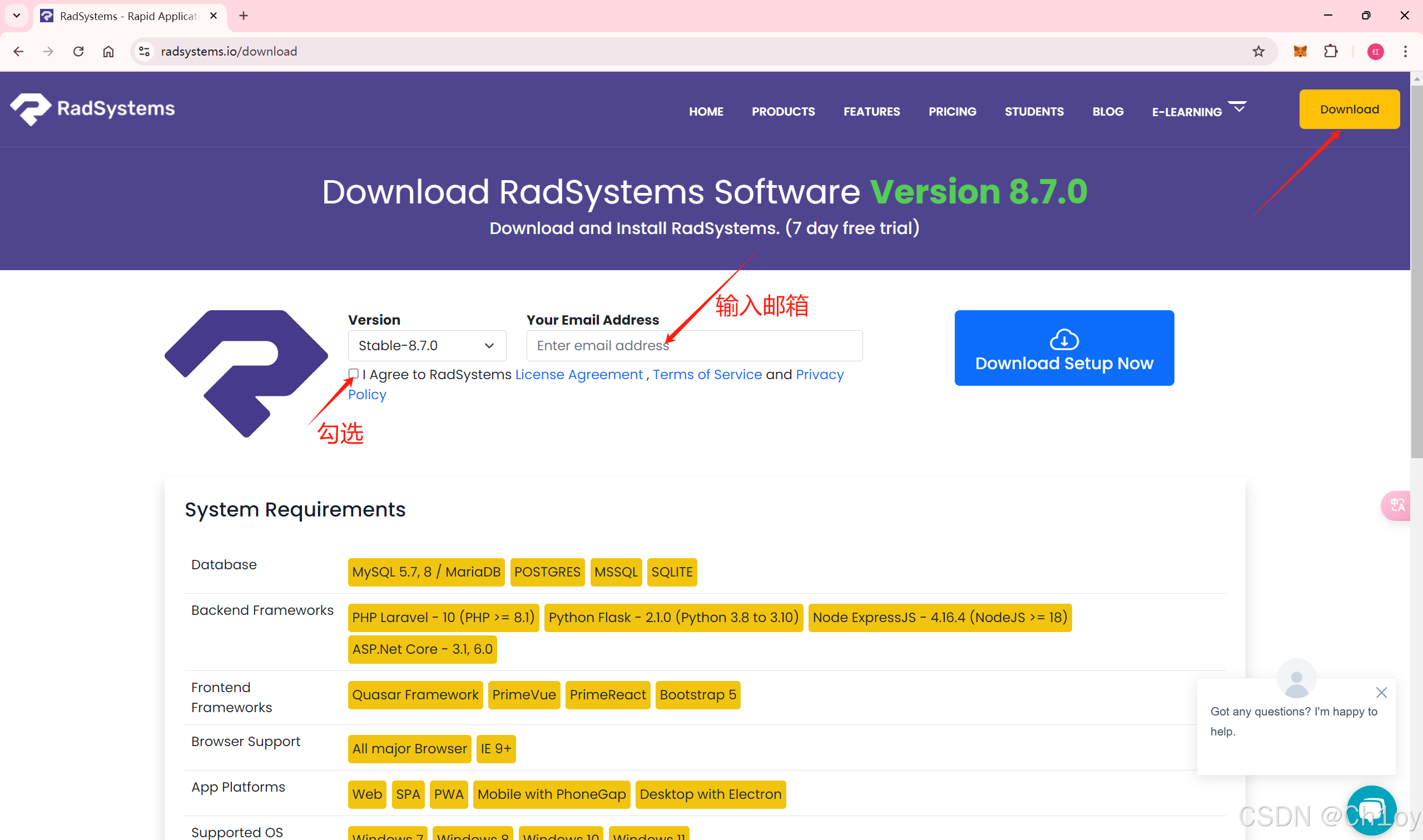The image size is (1423, 840).
Task: Click the RadSystems logo in header
Action: pyautogui.click(x=92, y=108)
